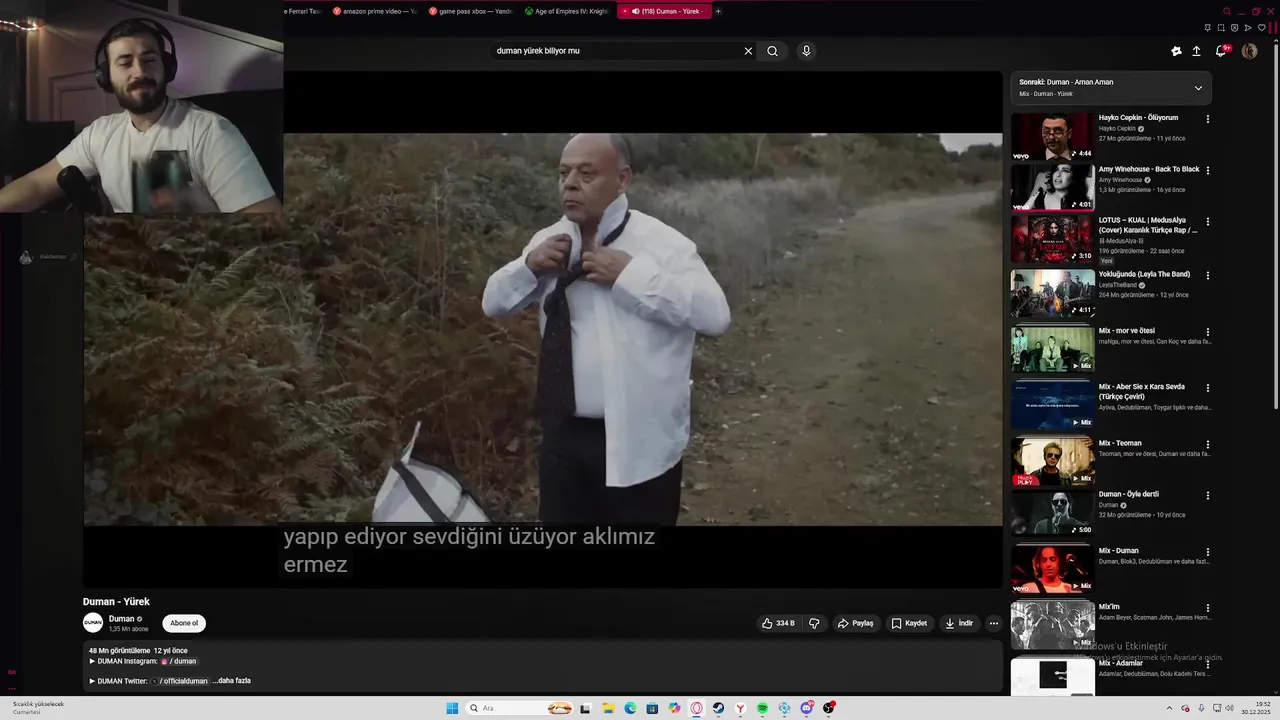This screenshot has height=720, width=1280.
Task: Take a snapshot with the browser capture icon
Action: point(1221,28)
